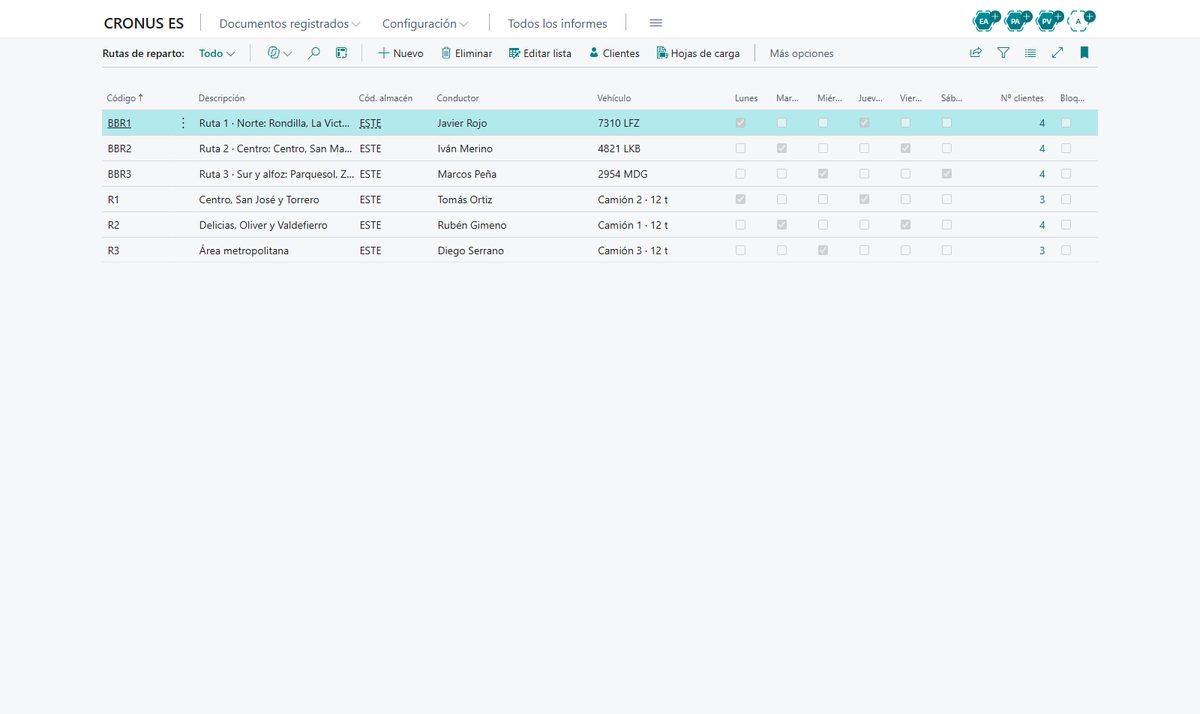1200x714 pixels.
Task: Click the A hexagon badge
Action: click(x=1079, y=20)
